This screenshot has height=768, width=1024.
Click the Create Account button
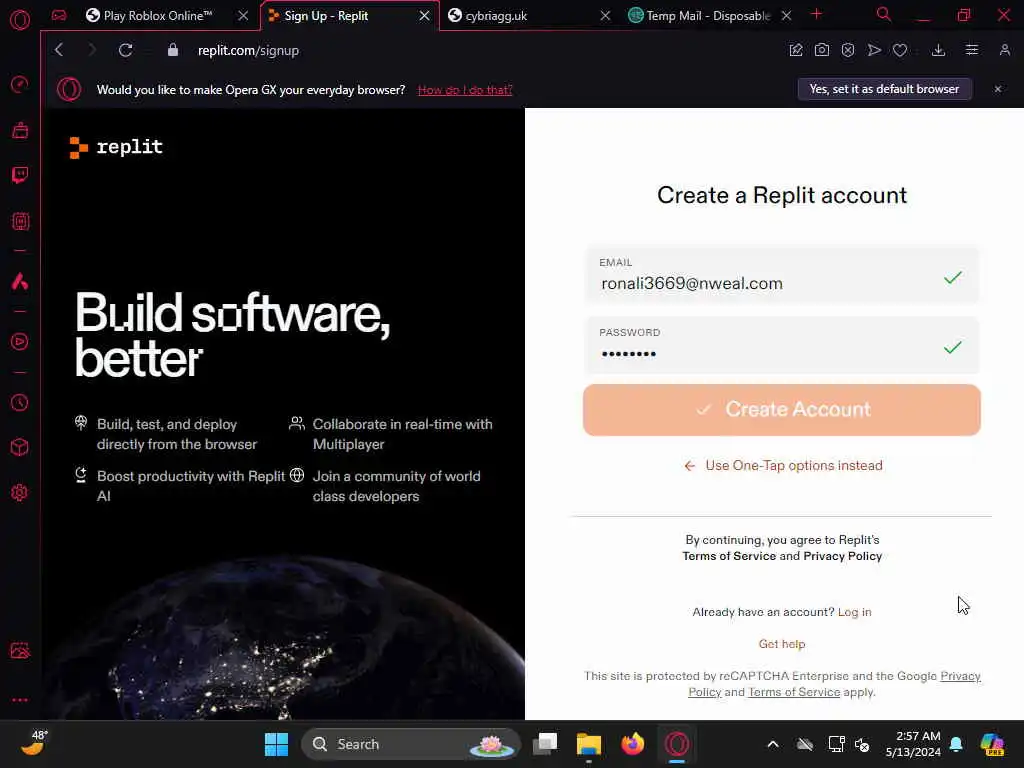782,409
